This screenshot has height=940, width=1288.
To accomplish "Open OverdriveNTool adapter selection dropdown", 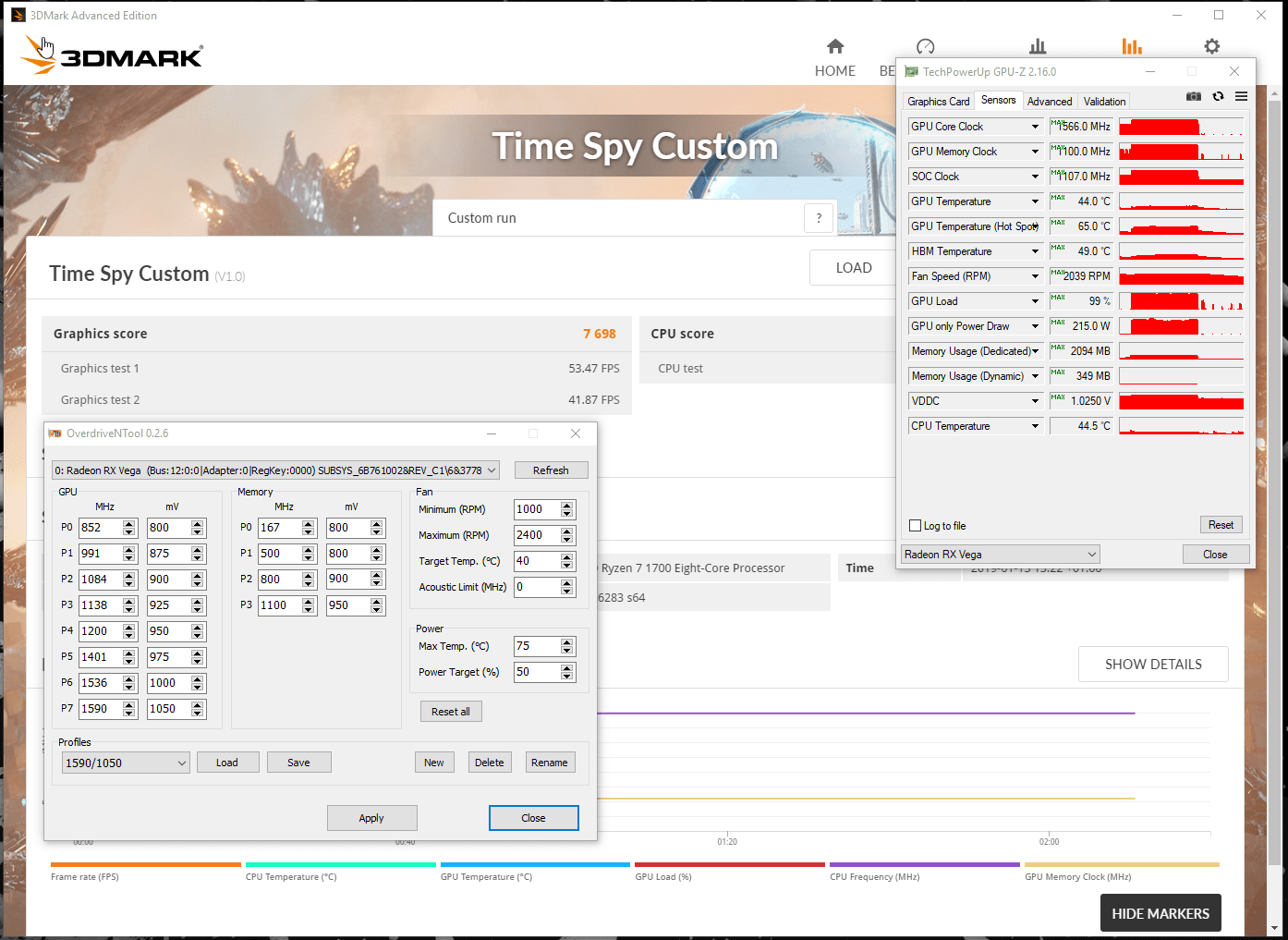I will [x=276, y=470].
